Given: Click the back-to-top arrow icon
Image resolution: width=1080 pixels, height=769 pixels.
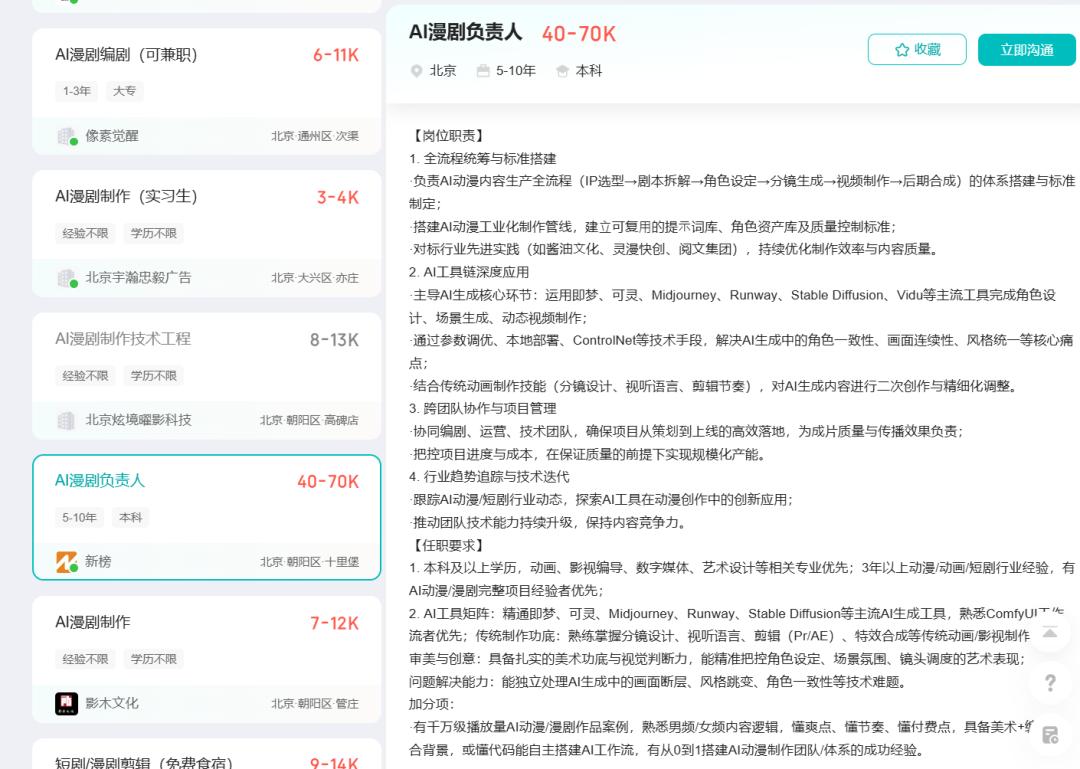Looking at the screenshot, I should click(x=1050, y=633).
